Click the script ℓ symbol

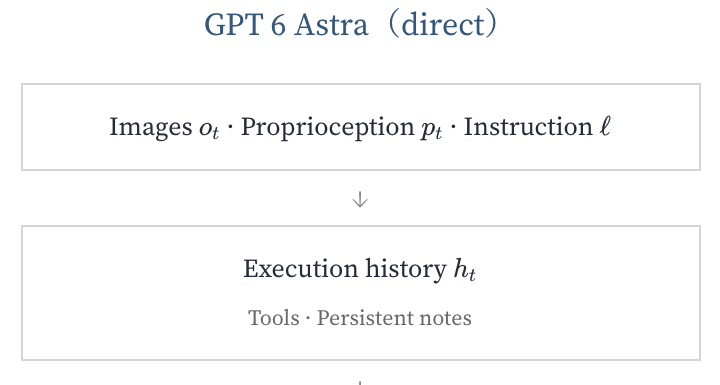(605, 126)
